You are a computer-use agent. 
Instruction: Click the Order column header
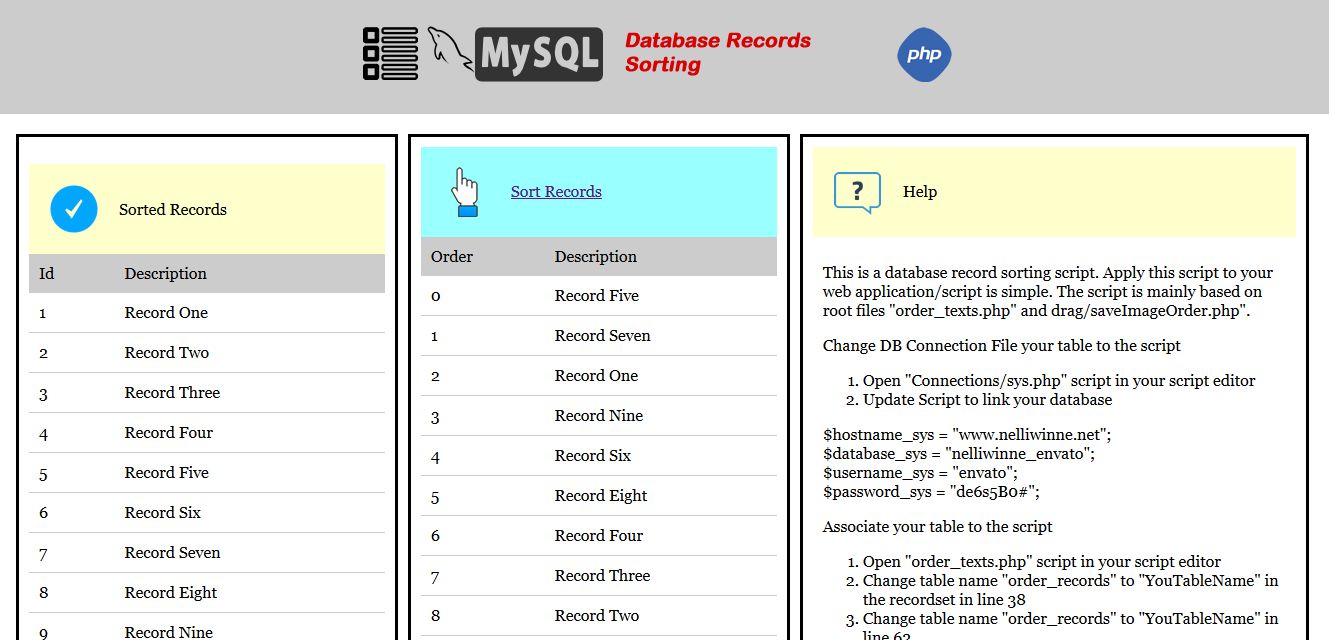click(452, 257)
